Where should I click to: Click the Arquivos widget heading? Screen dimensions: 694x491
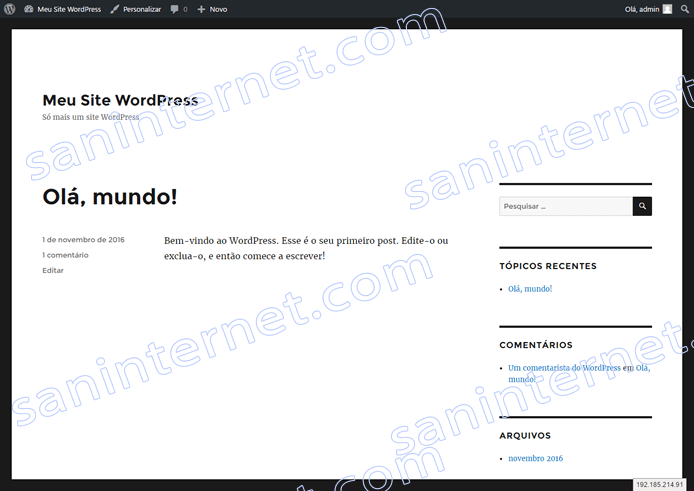coord(525,436)
